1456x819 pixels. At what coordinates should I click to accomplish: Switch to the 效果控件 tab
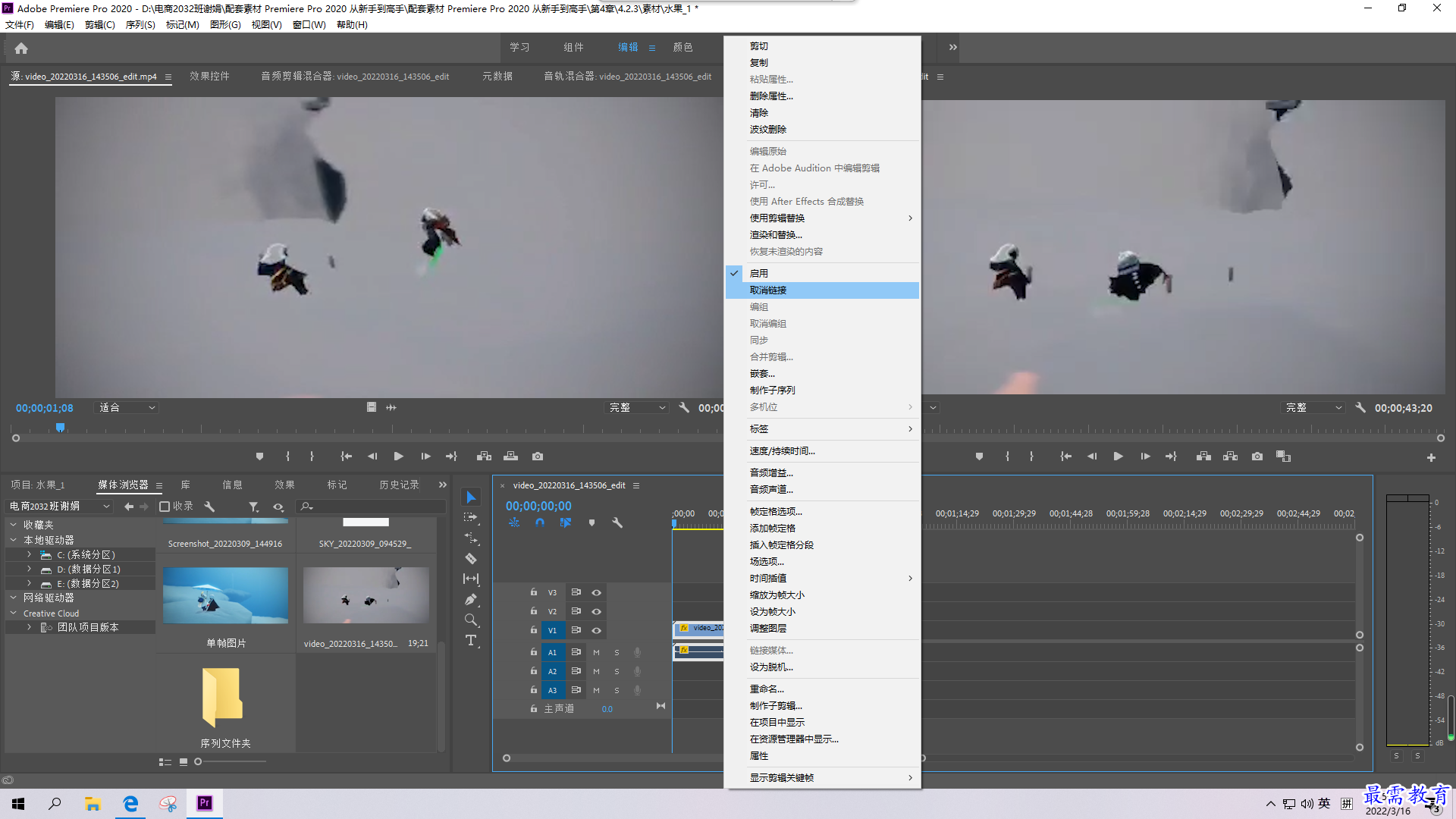(209, 76)
